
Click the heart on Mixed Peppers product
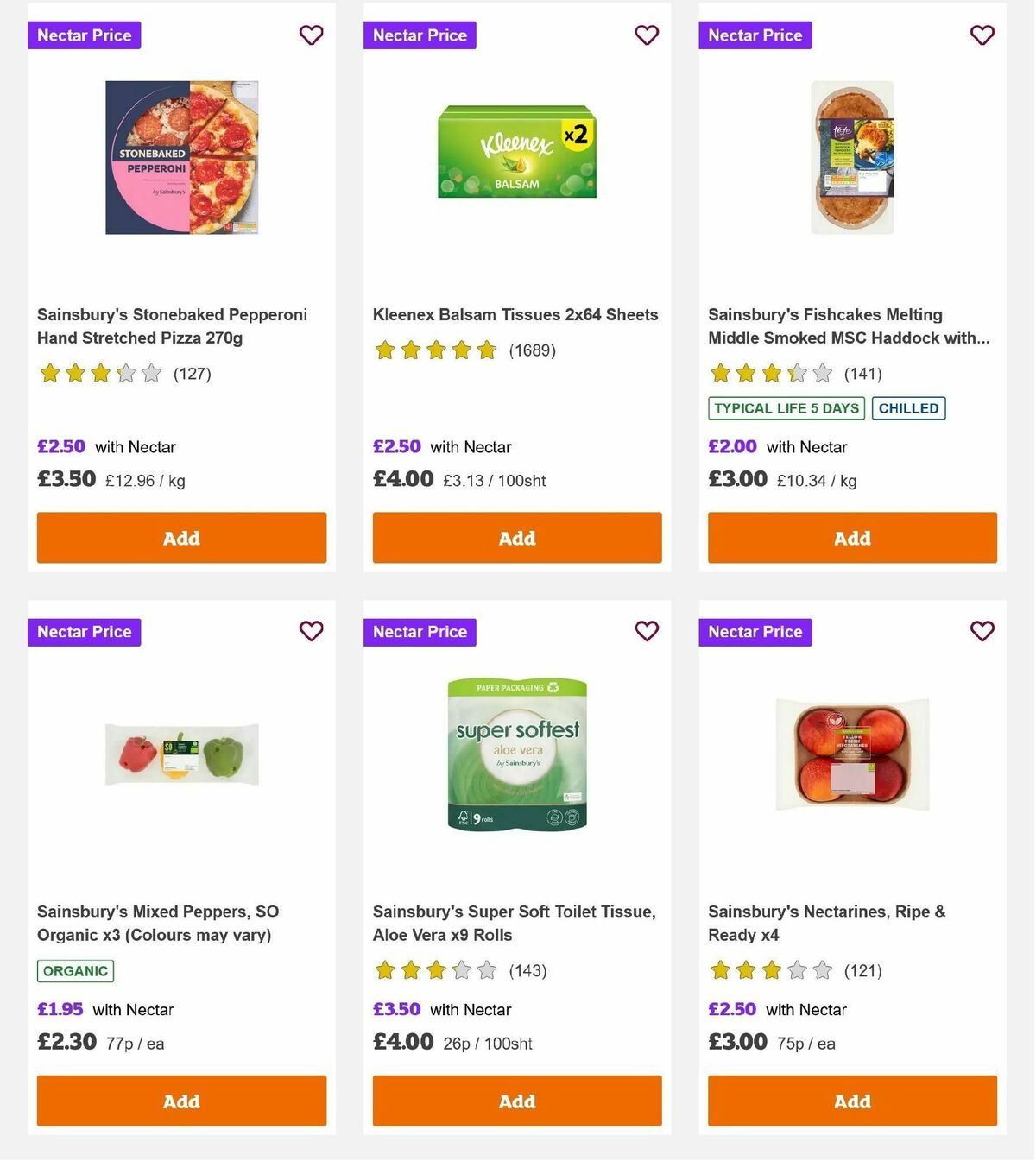[x=311, y=632]
